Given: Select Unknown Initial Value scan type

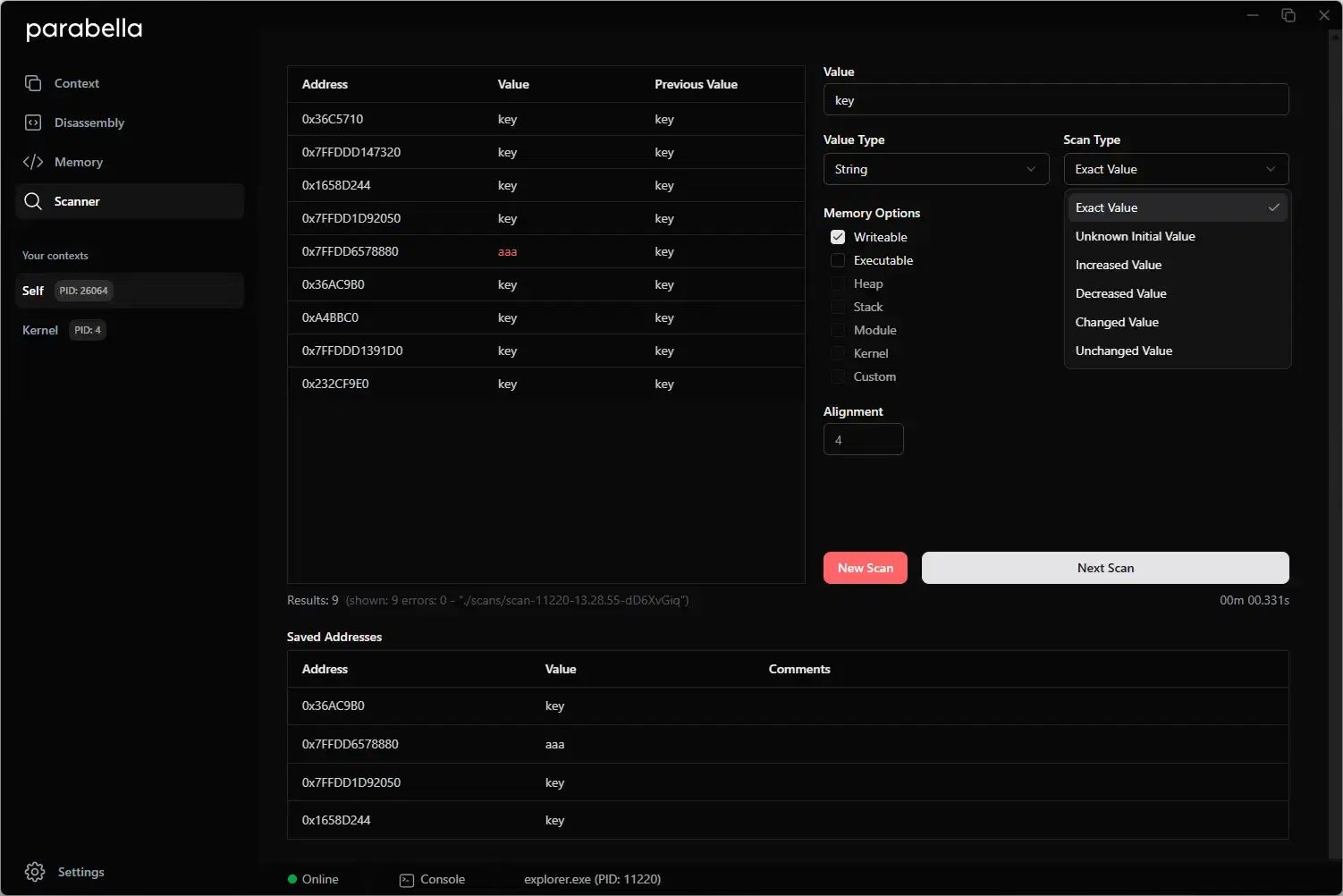Looking at the screenshot, I should click(1135, 236).
